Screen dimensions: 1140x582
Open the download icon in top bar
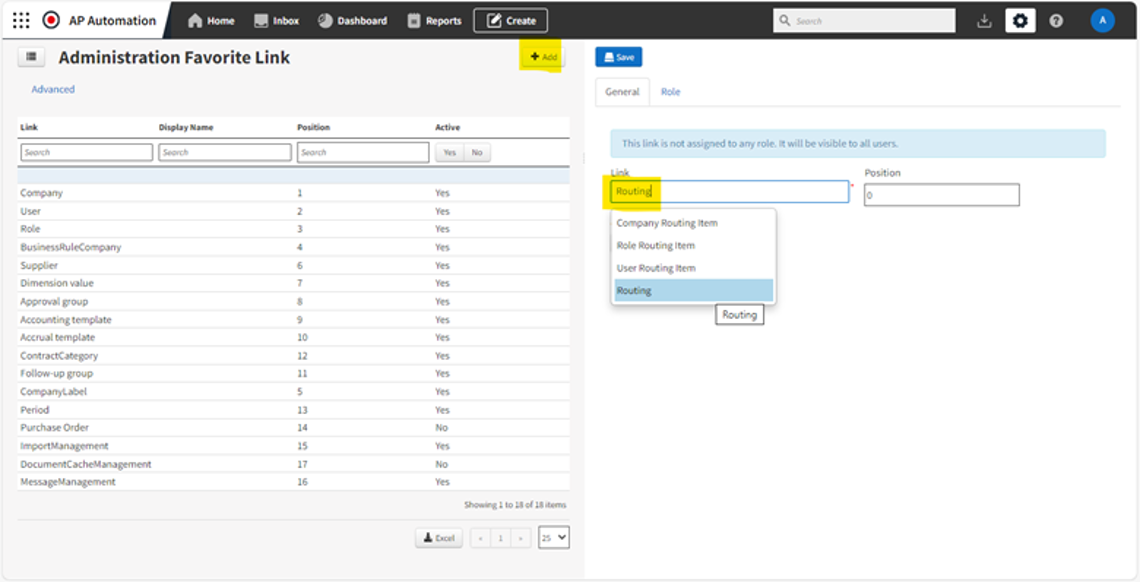(984, 20)
